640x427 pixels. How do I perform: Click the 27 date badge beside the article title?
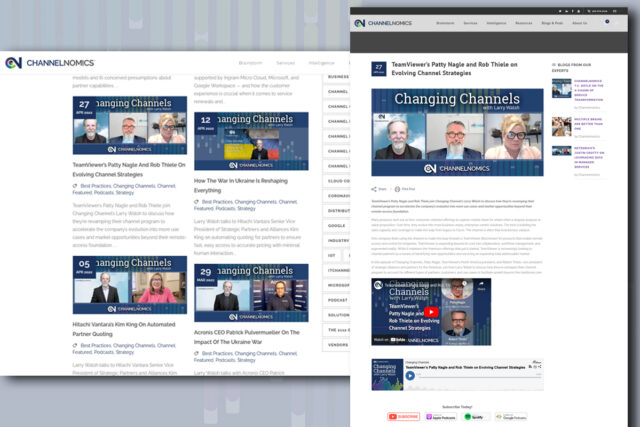(x=379, y=69)
